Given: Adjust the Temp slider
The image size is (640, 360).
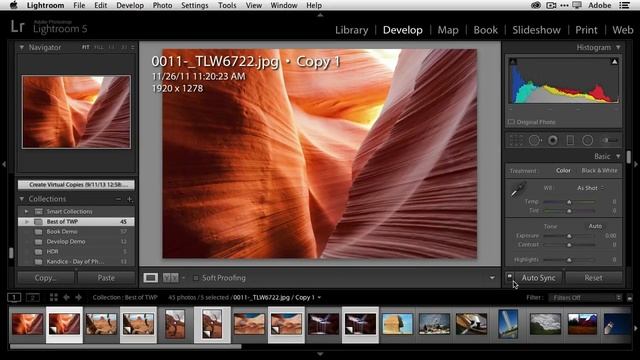Looking at the screenshot, I should (569, 202).
